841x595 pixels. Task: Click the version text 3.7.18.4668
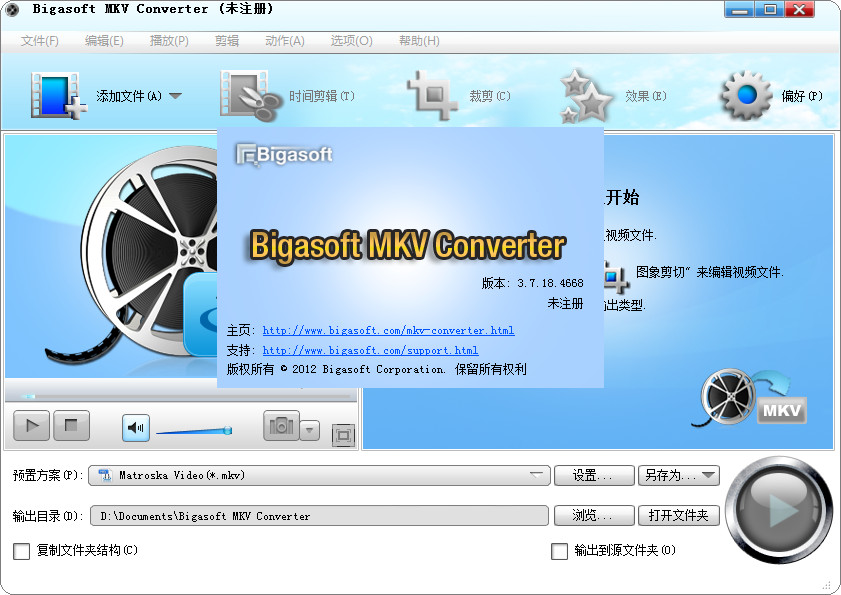point(550,283)
